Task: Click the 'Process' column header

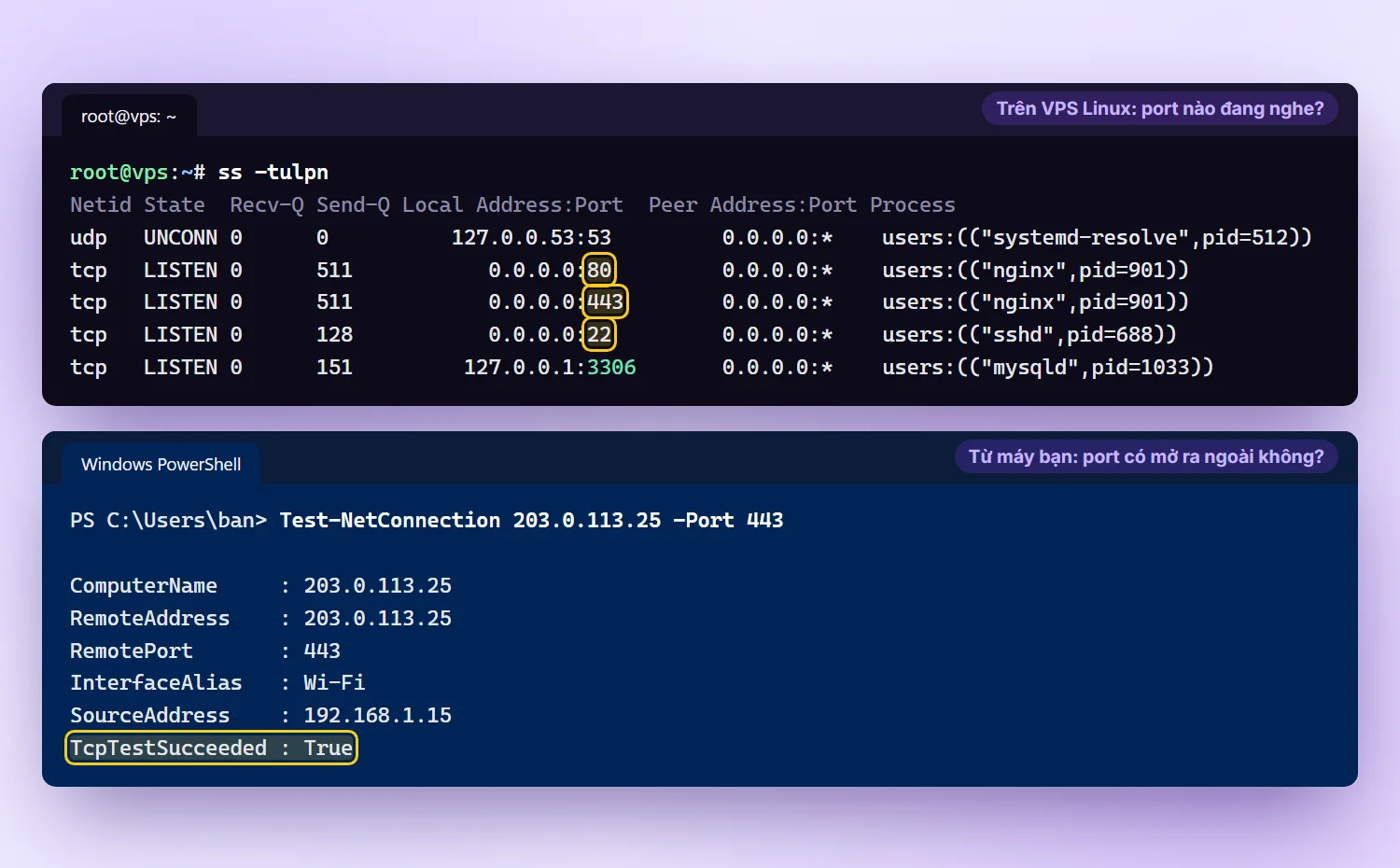Action: 913,205
